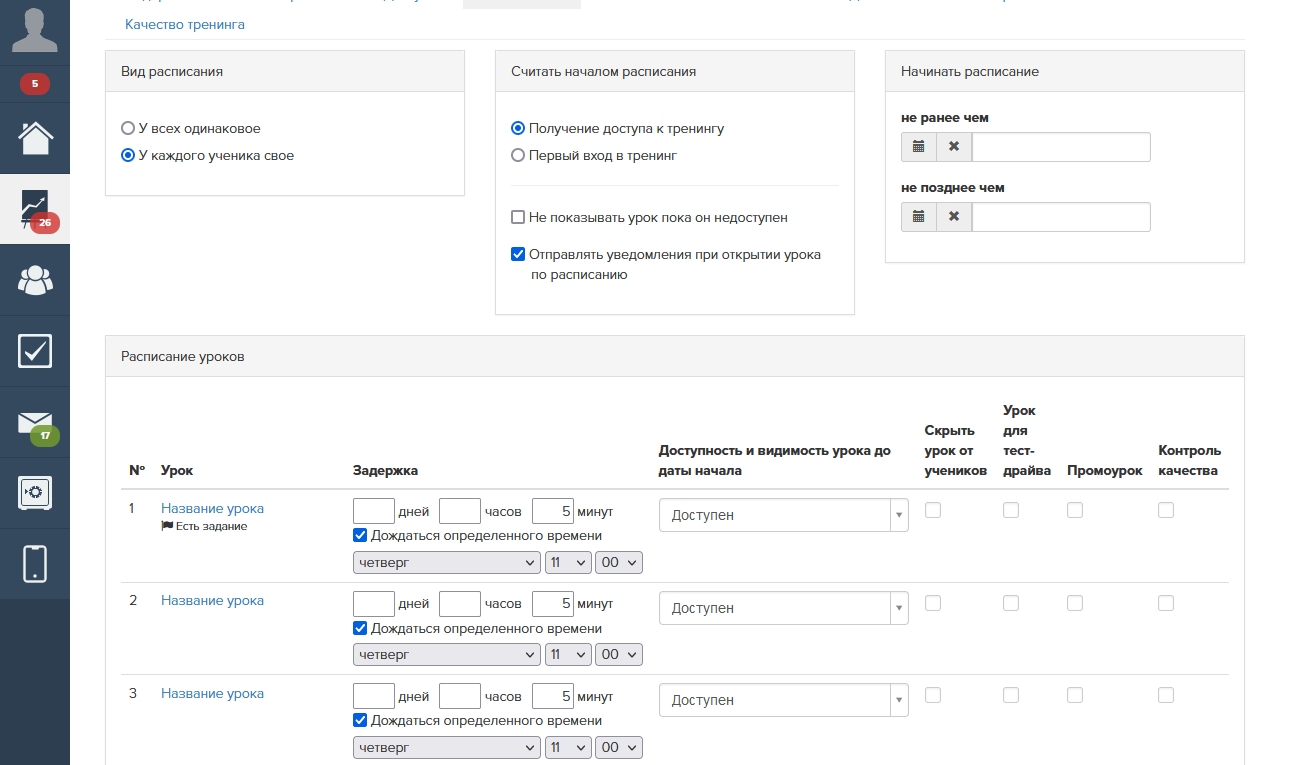Go to the home icon in sidebar
The image size is (1290, 765).
point(34,138)
